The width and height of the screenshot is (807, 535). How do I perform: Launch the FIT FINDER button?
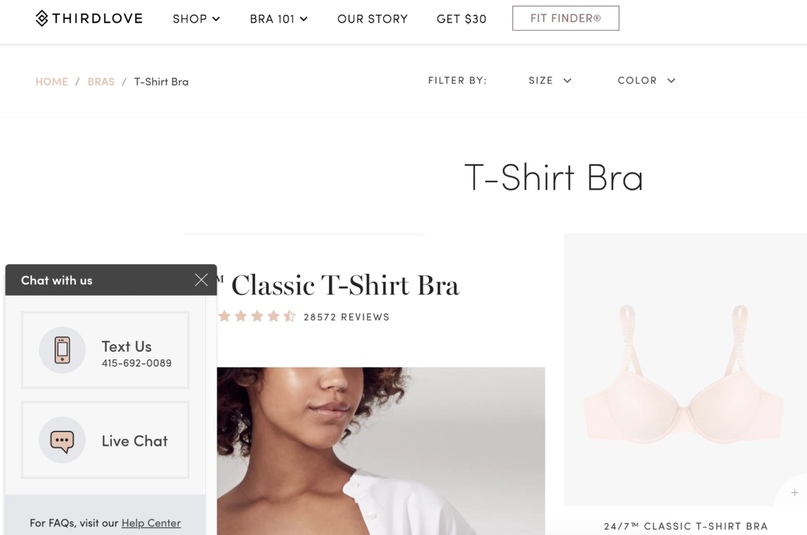click(566, 19)
